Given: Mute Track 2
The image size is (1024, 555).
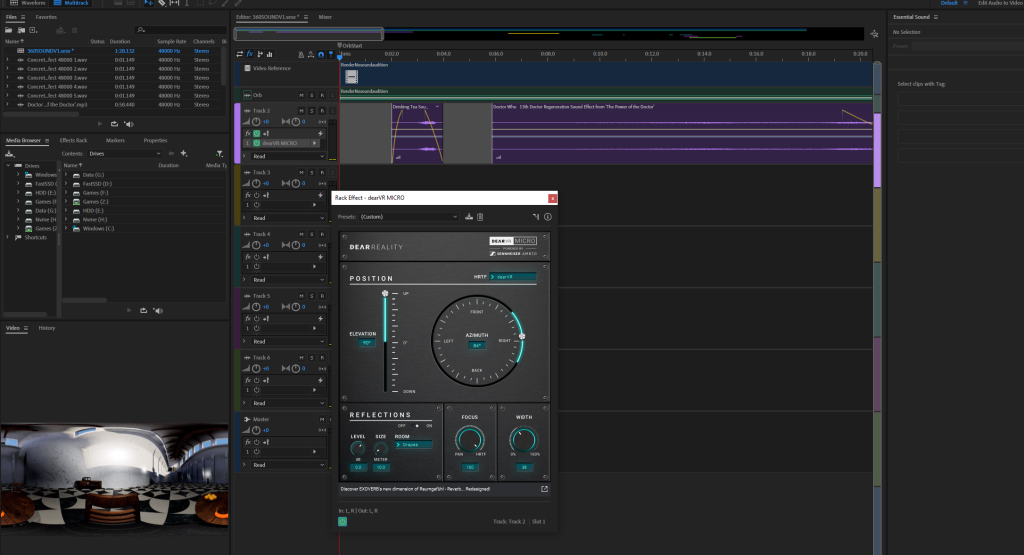Looking at the screenshot, I should 302,110.
